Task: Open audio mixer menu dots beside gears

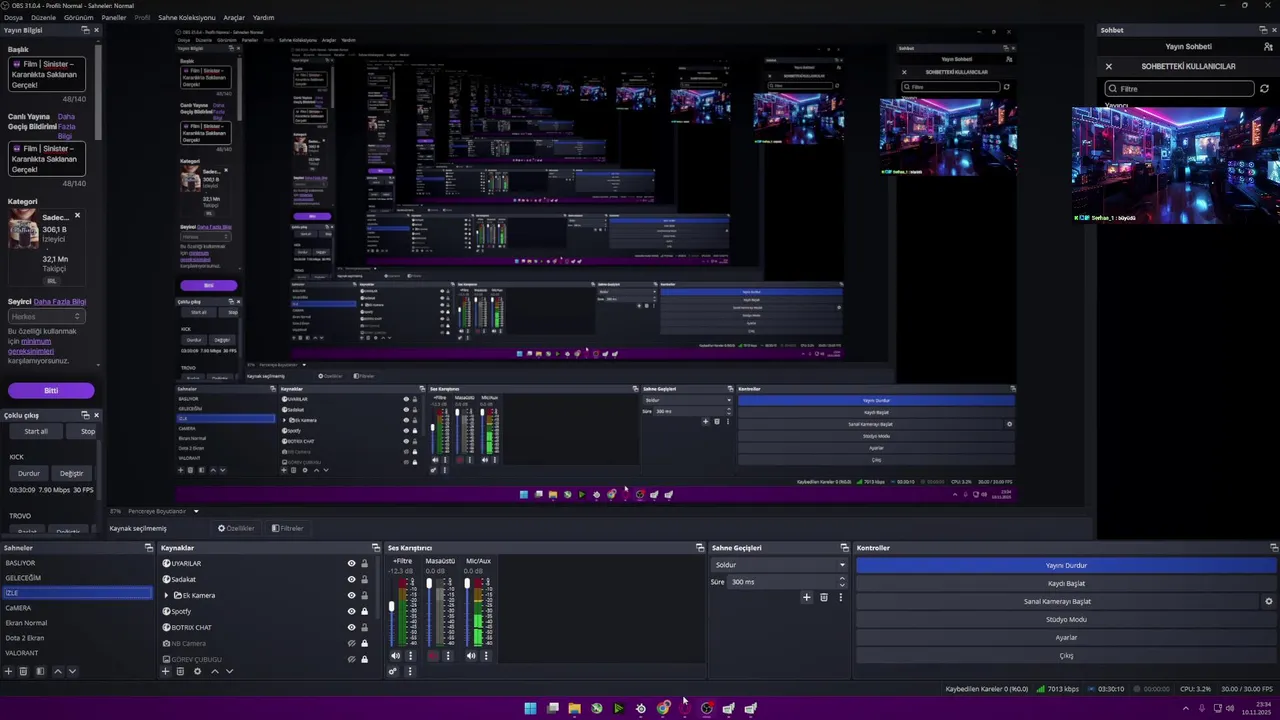Action: click(410, 671)
